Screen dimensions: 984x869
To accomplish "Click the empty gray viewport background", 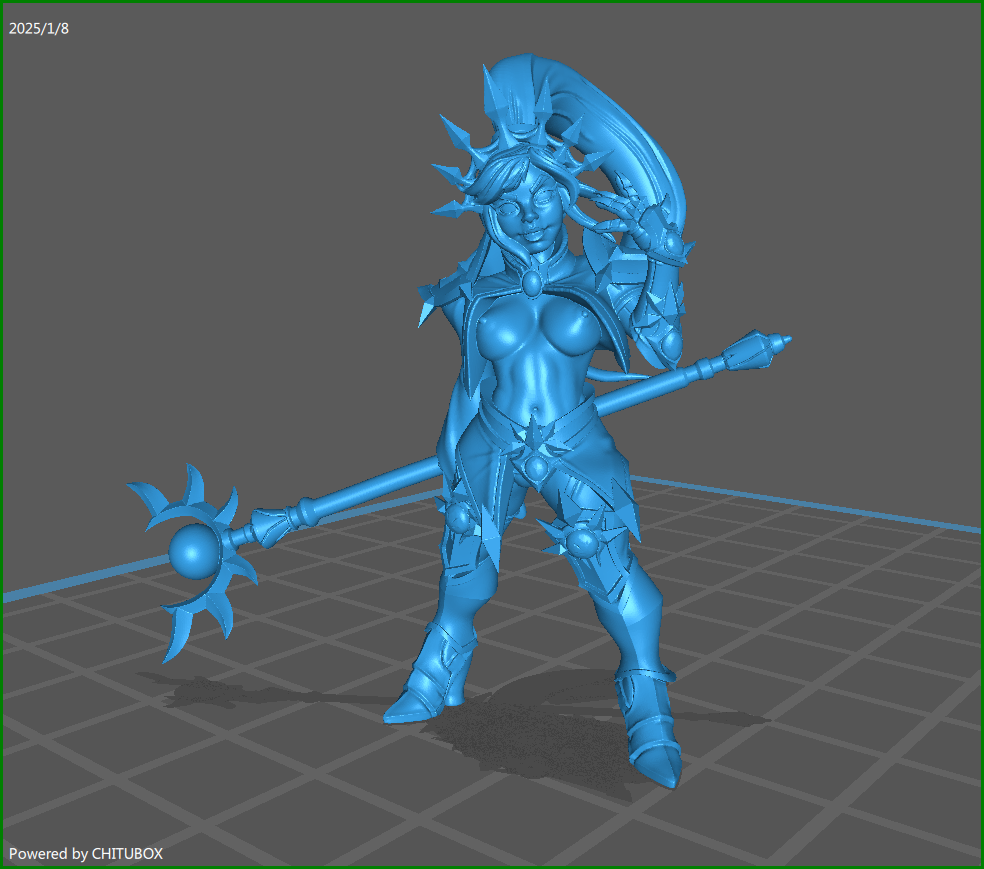I will (200, 250).
